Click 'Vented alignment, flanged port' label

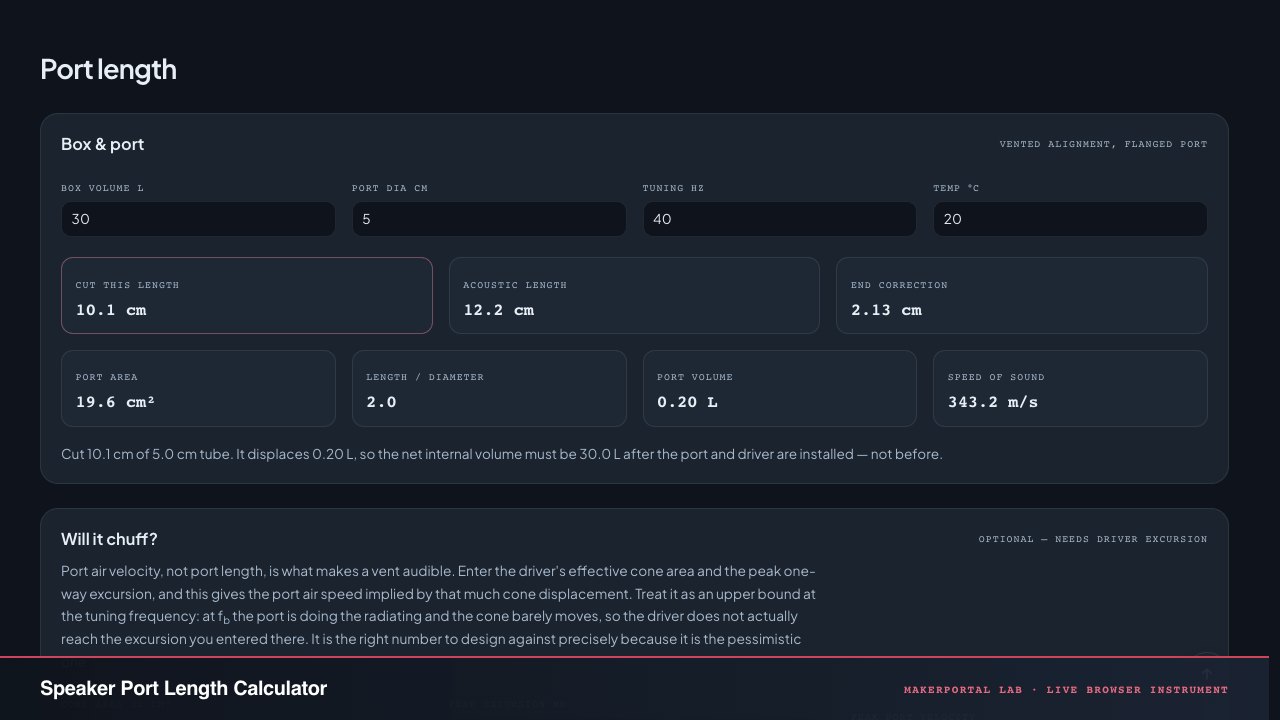1103,144
